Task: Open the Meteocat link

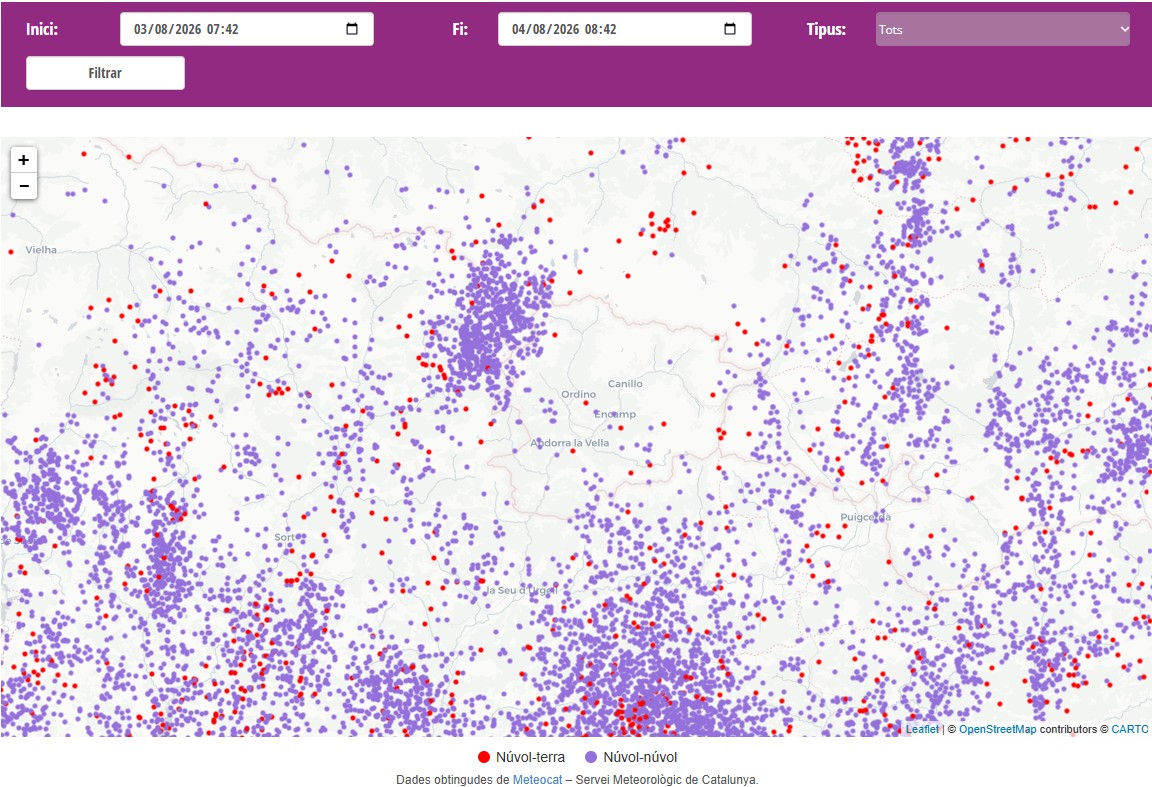Action: (x=537, y=780)
